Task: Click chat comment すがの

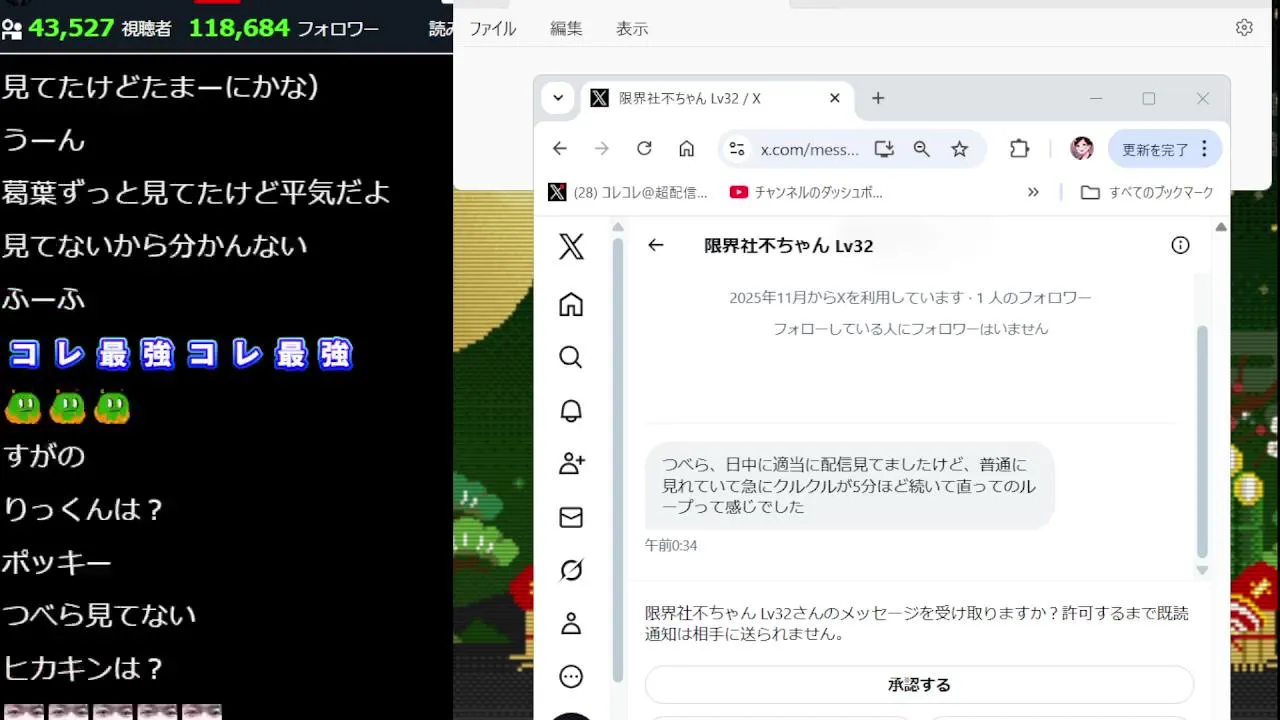Action: (x=44, y=456)
